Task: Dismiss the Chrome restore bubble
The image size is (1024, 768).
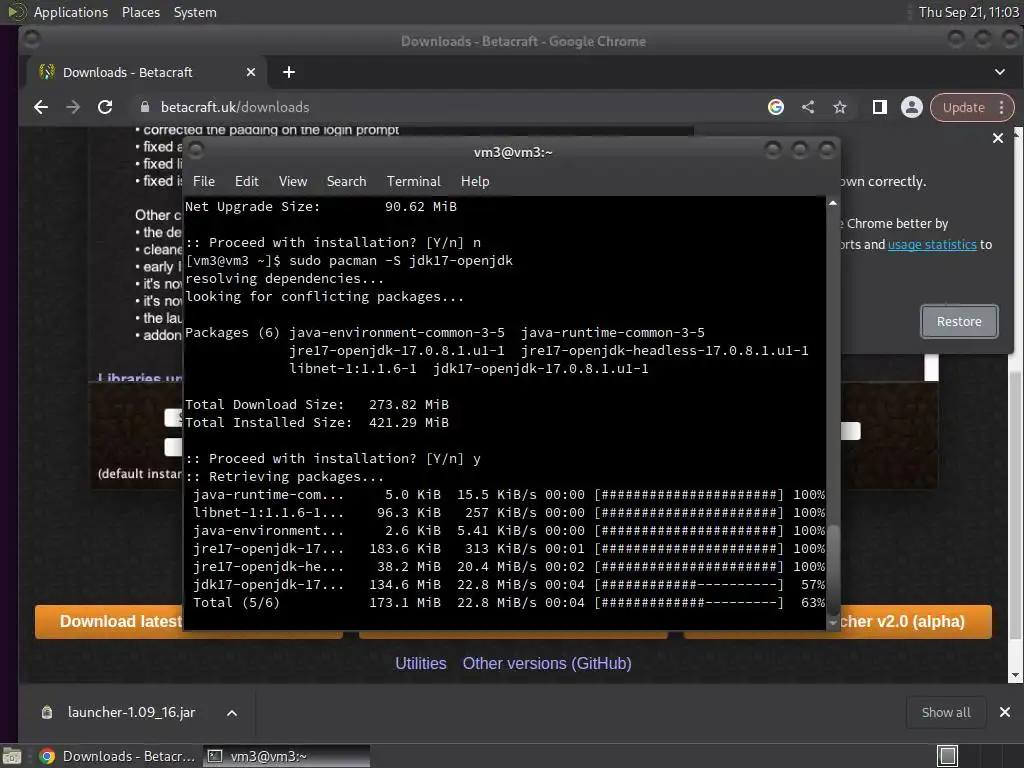Action: coord(998,138)
